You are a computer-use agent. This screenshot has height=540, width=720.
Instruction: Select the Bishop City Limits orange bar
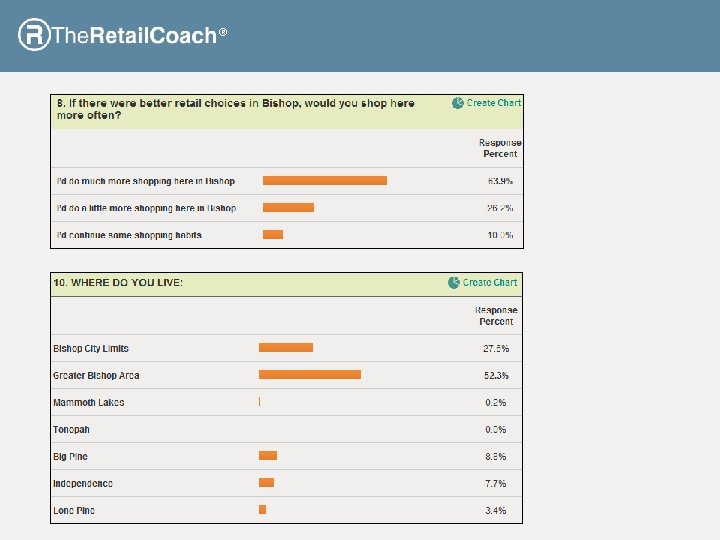pyautogui.click(x=286, y=348)
